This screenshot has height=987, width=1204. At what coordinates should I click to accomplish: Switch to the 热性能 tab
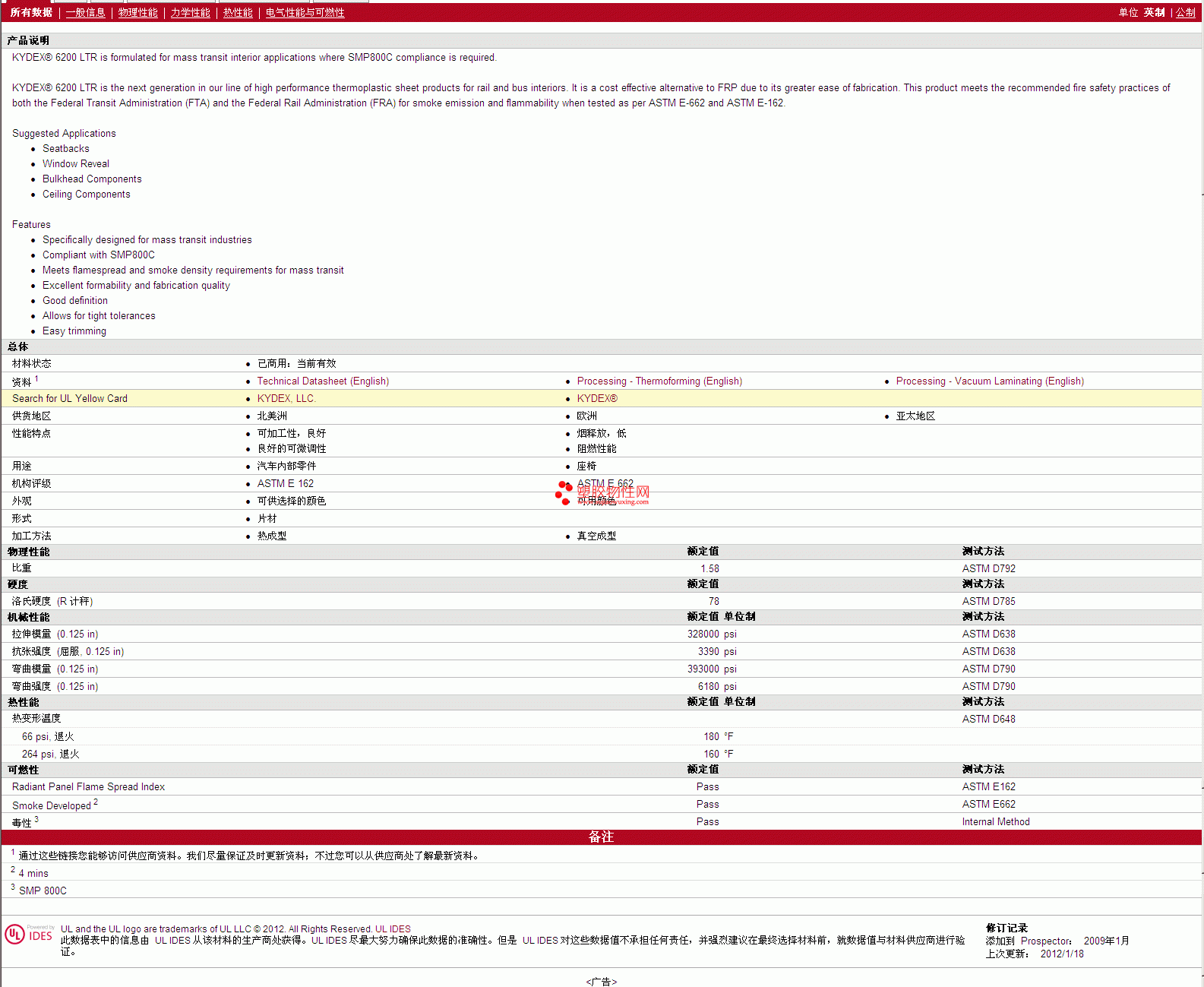tap(238, 13)
